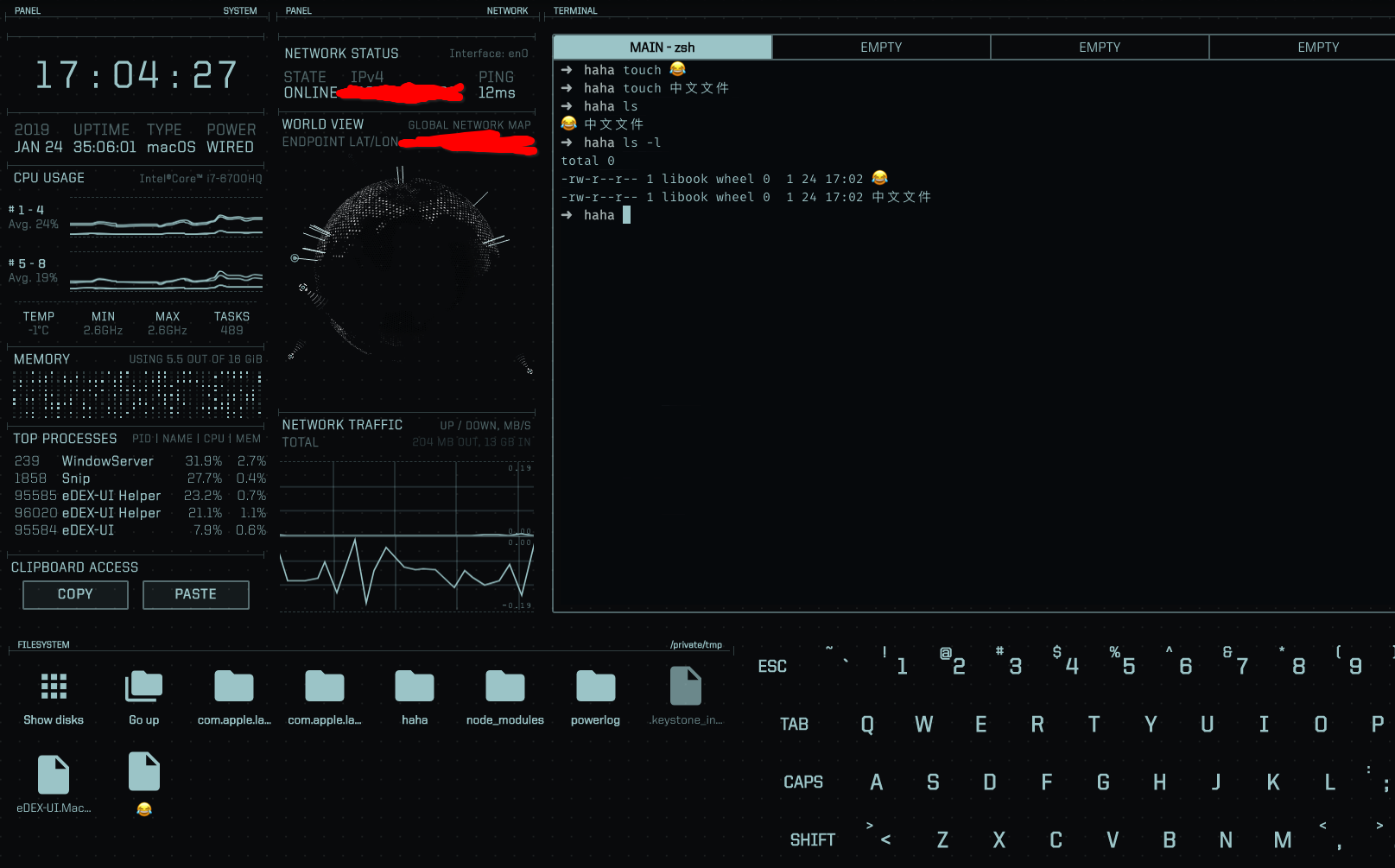This screenshot has height=868, width=1395.
Task: Tap the M key on on-screen keyboard
Action: [x=1283, y=839]
